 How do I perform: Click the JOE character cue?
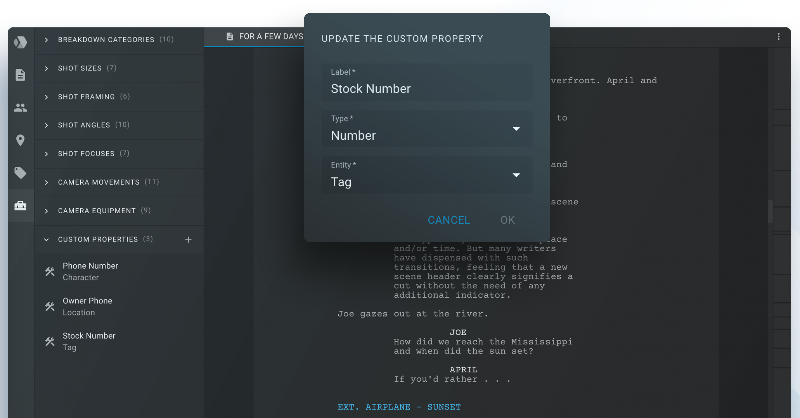click(x=458, y=332)
